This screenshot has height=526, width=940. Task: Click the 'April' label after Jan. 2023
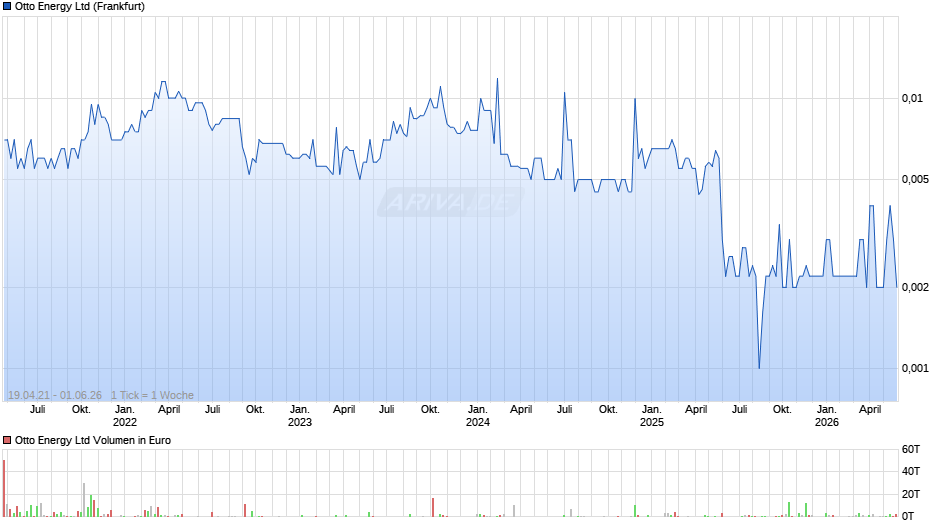coord(344,410)
